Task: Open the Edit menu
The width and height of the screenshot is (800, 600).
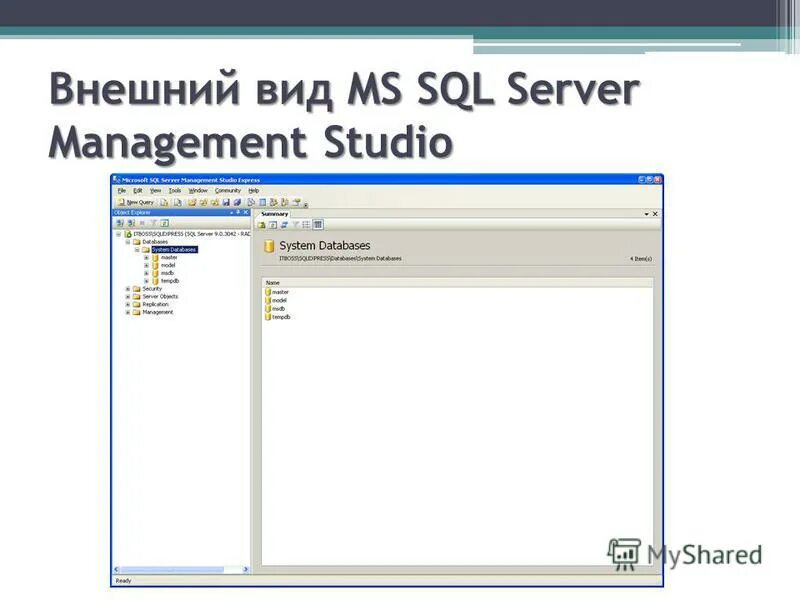Action: tap(138, 190)
